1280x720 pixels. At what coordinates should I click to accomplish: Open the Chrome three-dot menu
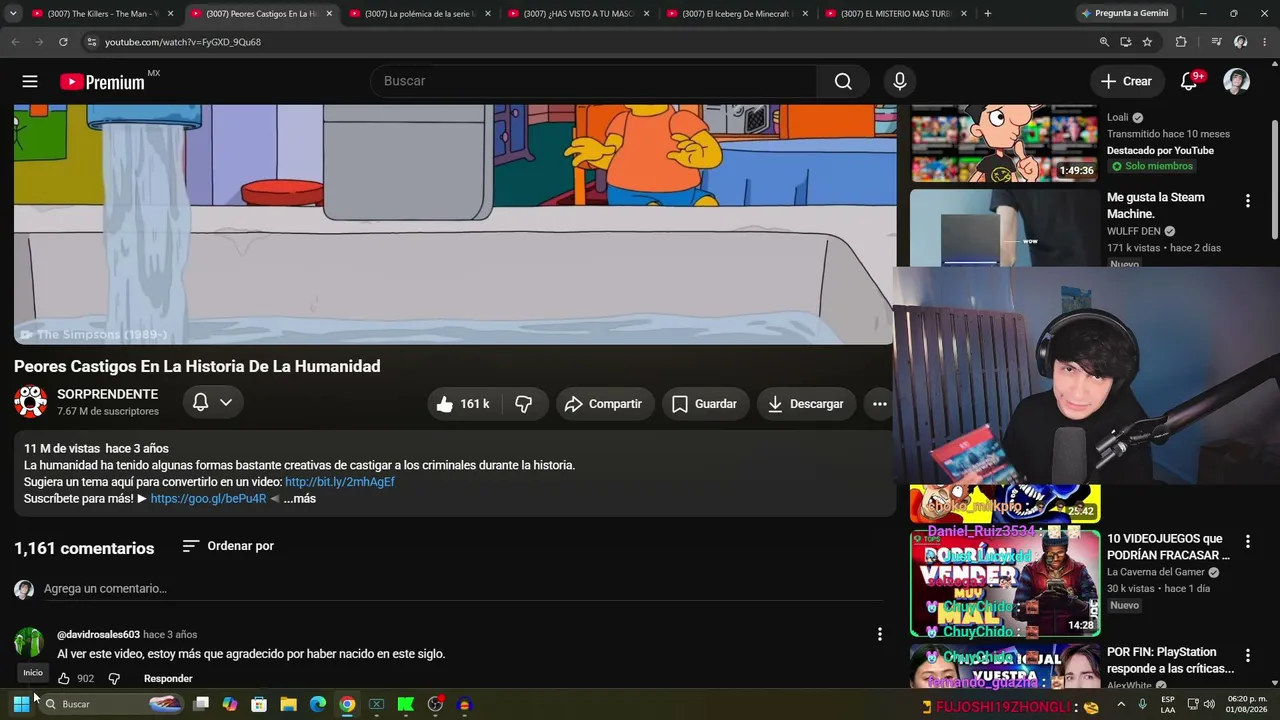point(1265,42)
